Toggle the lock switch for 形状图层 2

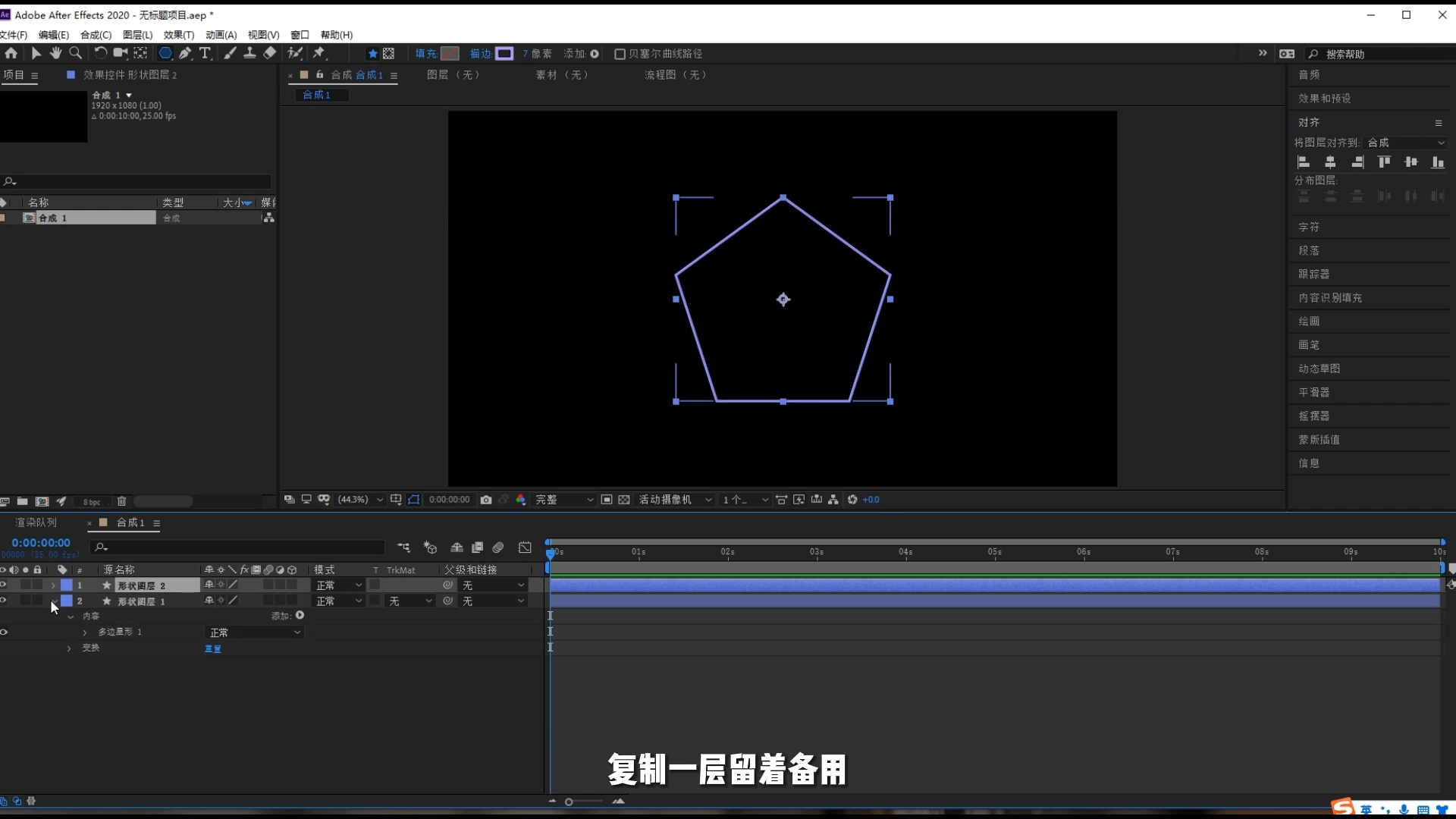(x=37, y=585)
